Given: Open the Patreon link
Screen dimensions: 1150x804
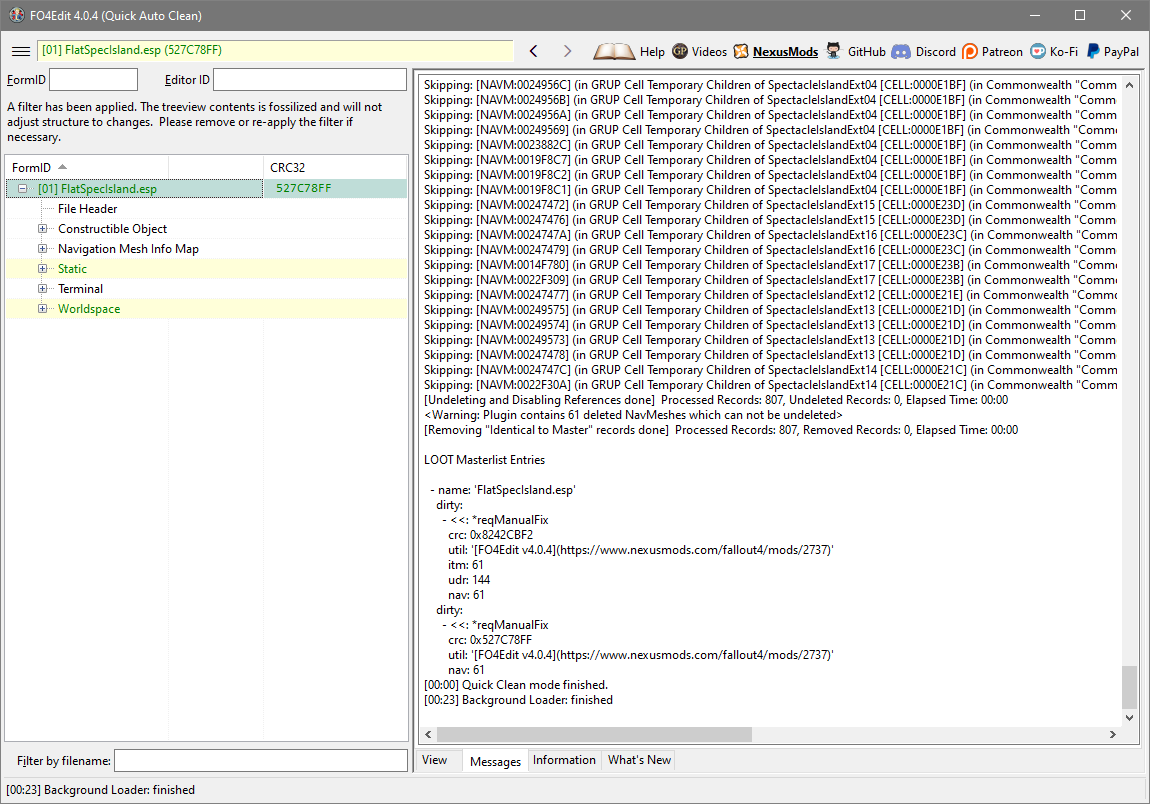Looking at the screenshot, I should pos(970,51).
